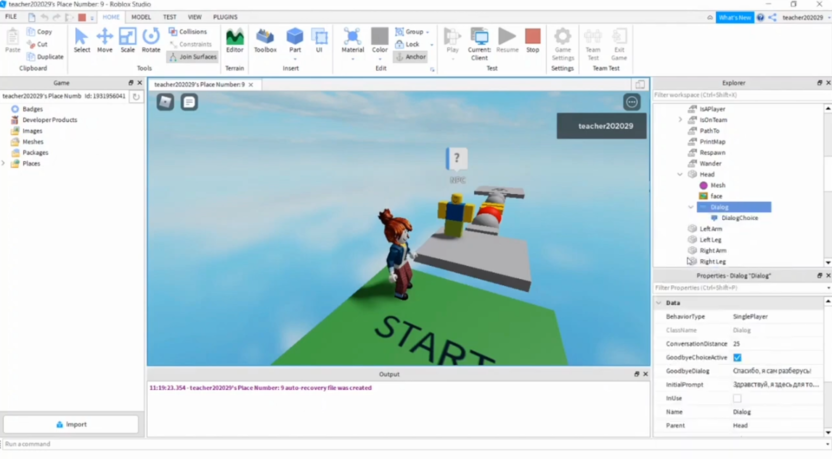Switch to the MODEL ribbon tab
The image size is (832, 459).
click(x=141, y=17)
